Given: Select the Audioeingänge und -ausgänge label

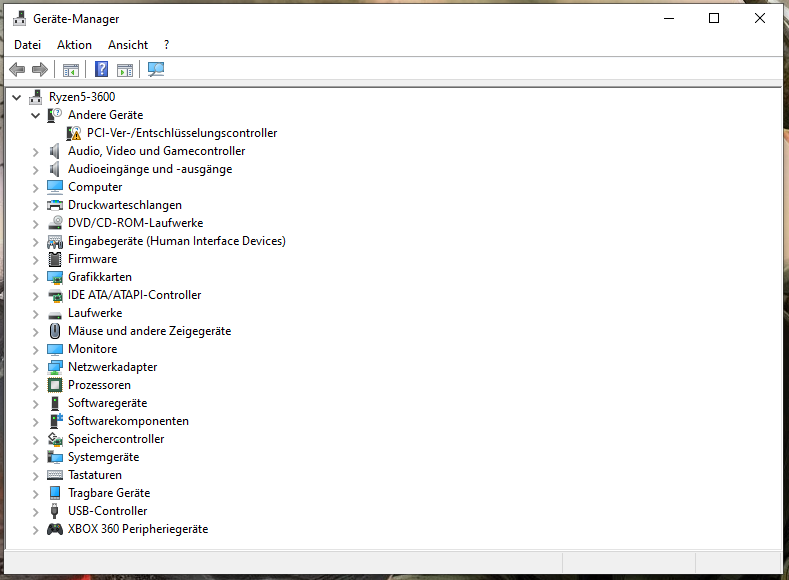Looking at the screenshot, I should pyautogui.click(x=150, y=169).
